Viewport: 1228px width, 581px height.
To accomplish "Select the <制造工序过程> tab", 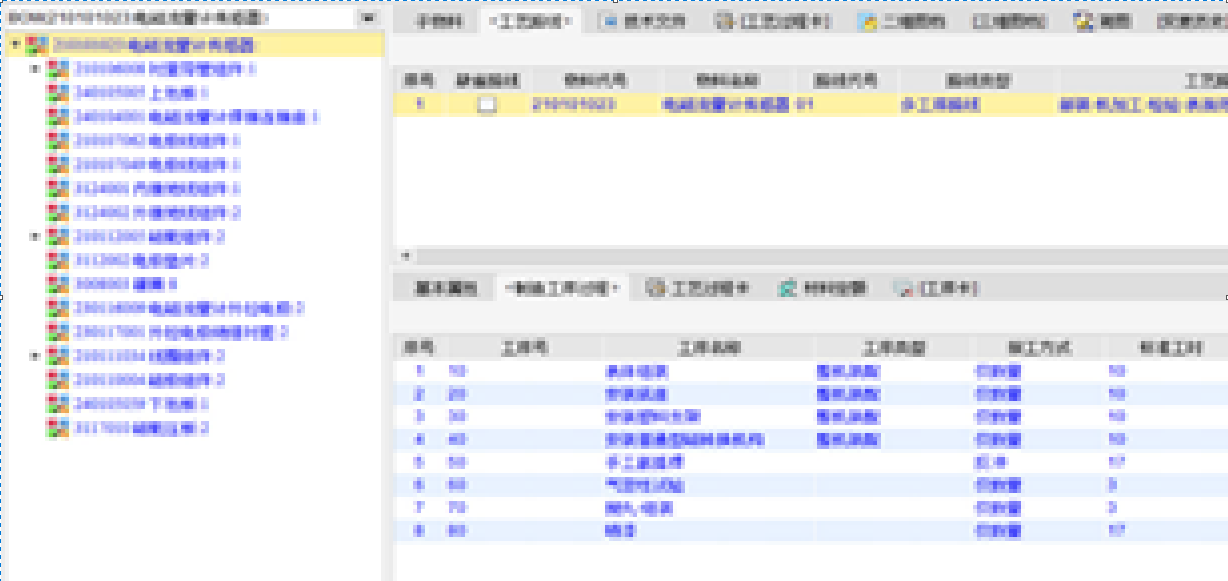I will pyautogui.click(x=563, y=288).
